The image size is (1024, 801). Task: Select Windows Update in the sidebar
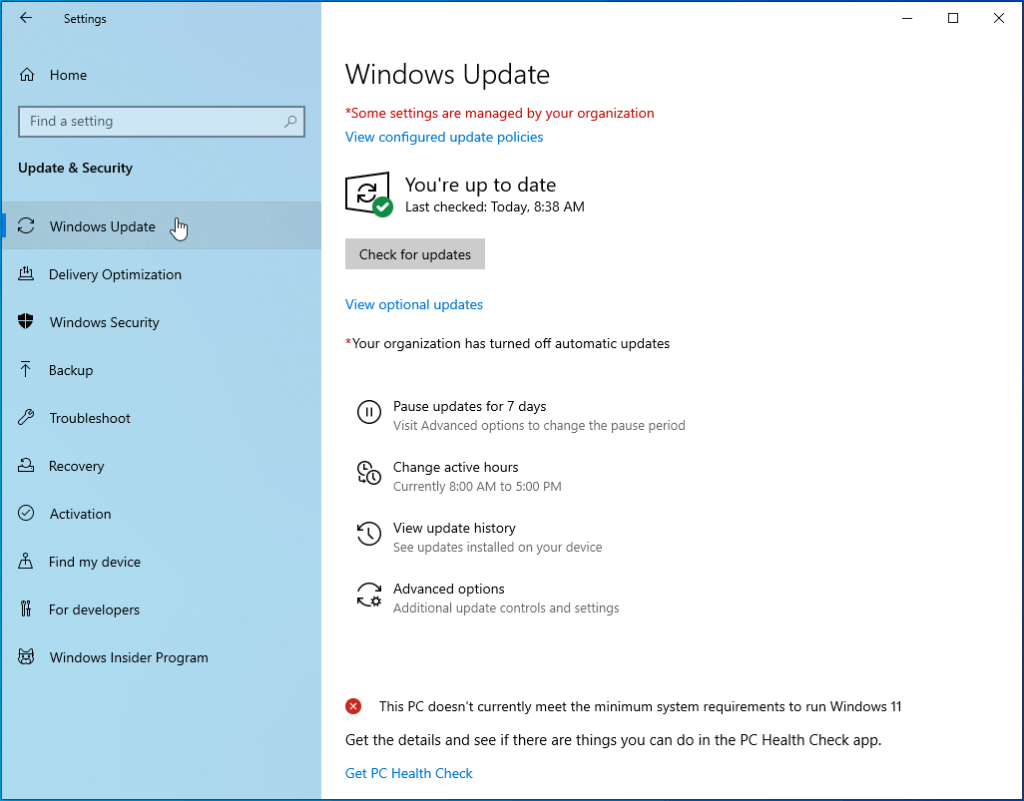[x=101, y=226]
